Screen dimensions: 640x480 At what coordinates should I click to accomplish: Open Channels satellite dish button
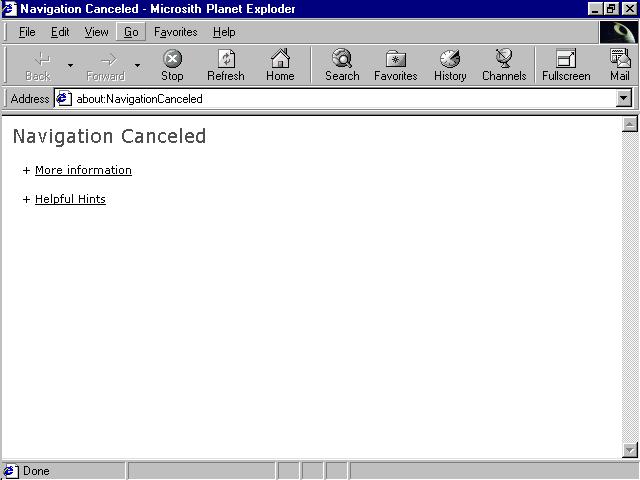504,65
